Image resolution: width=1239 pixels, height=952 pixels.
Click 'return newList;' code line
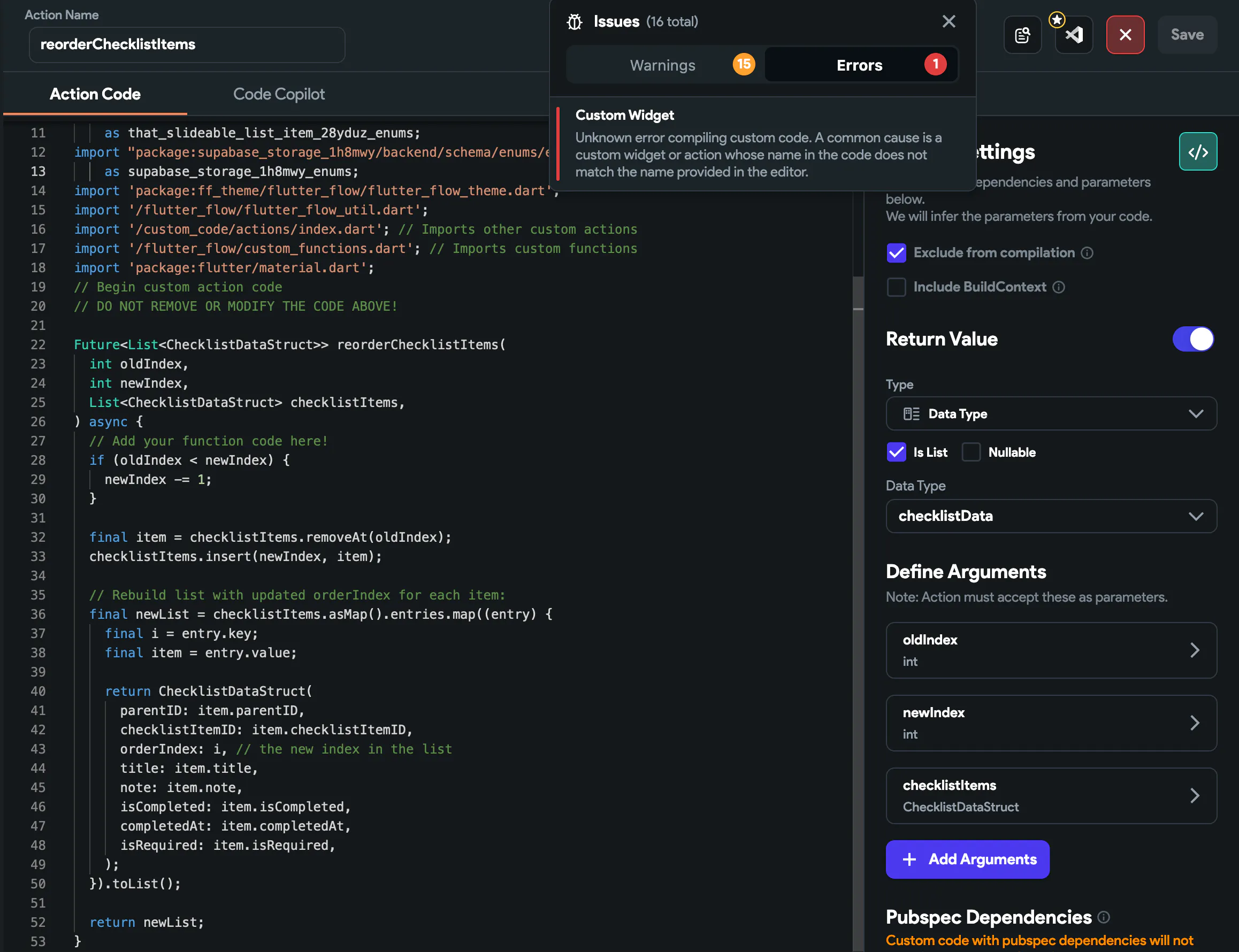pos(146,922)
